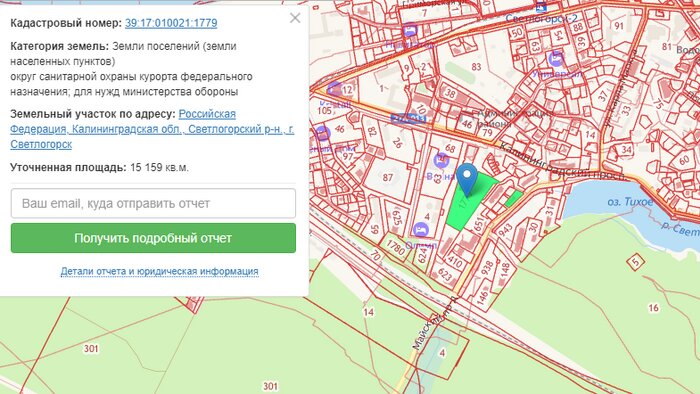The width and height of the screenshot is (700, 394).
Task: Select parcel labeled 410
Action: coord(454,261)
